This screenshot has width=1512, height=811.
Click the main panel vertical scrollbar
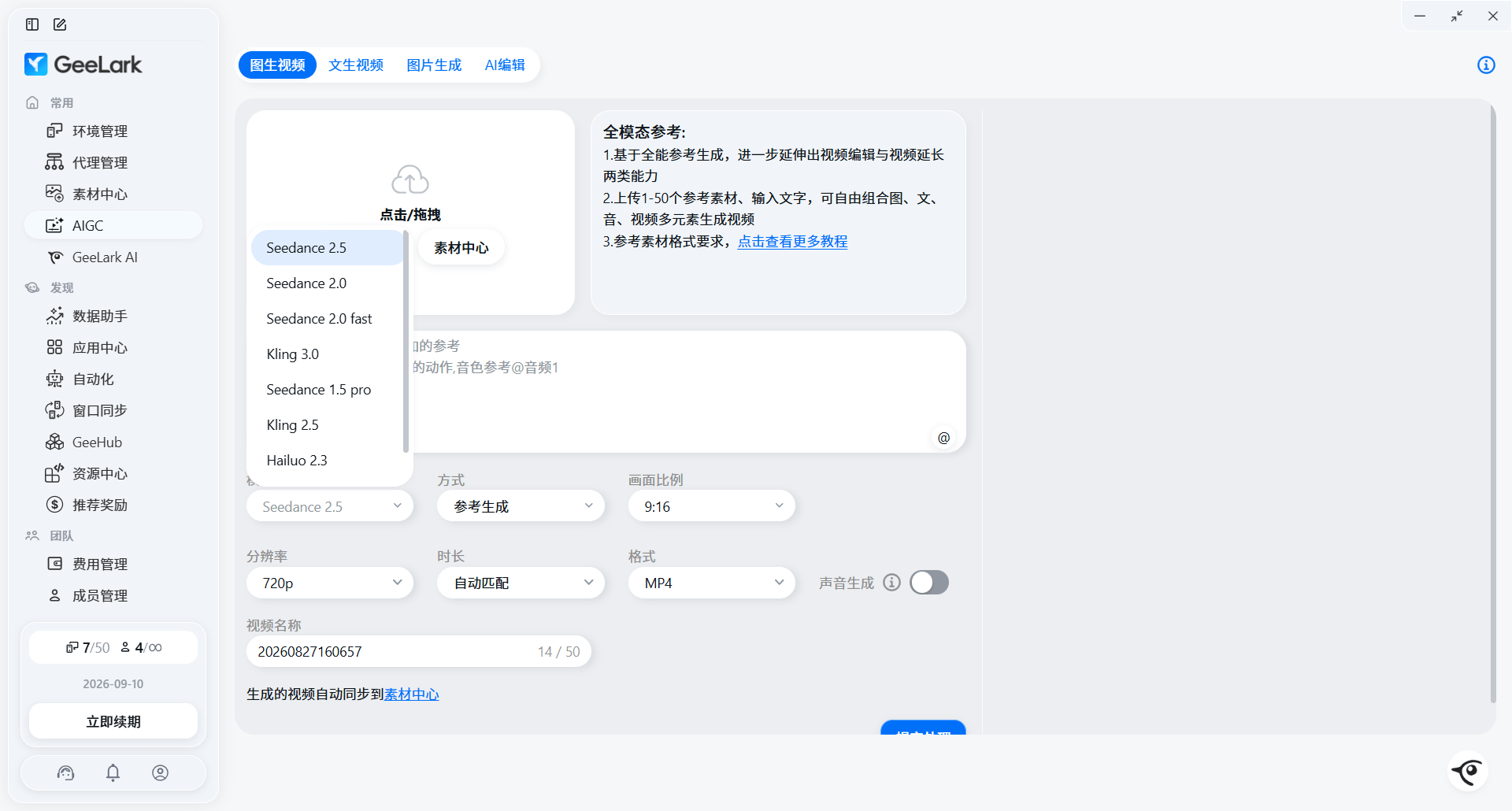click(x=1492, y=405)
